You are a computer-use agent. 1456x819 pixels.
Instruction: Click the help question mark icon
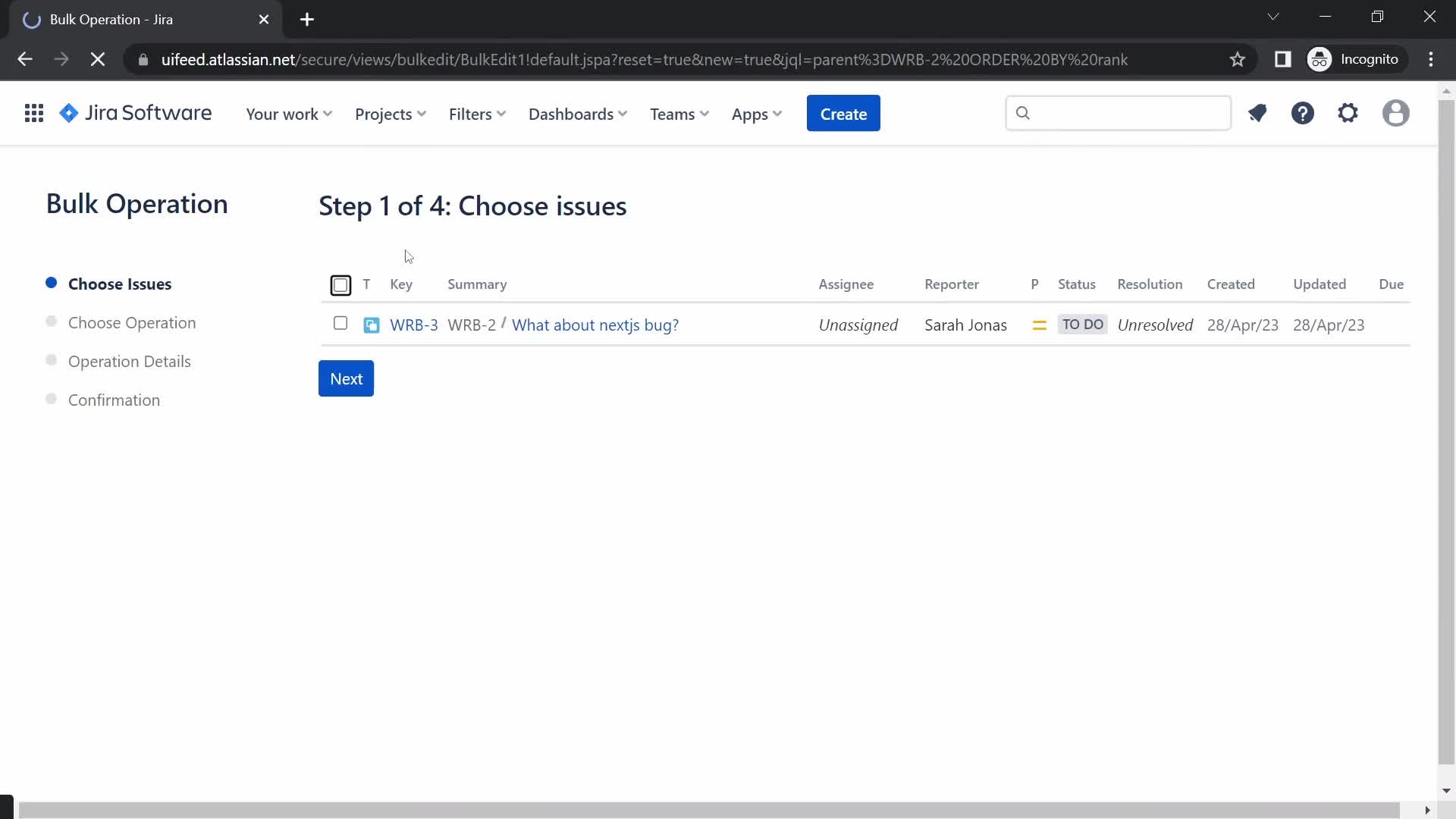coord(1302,113)
